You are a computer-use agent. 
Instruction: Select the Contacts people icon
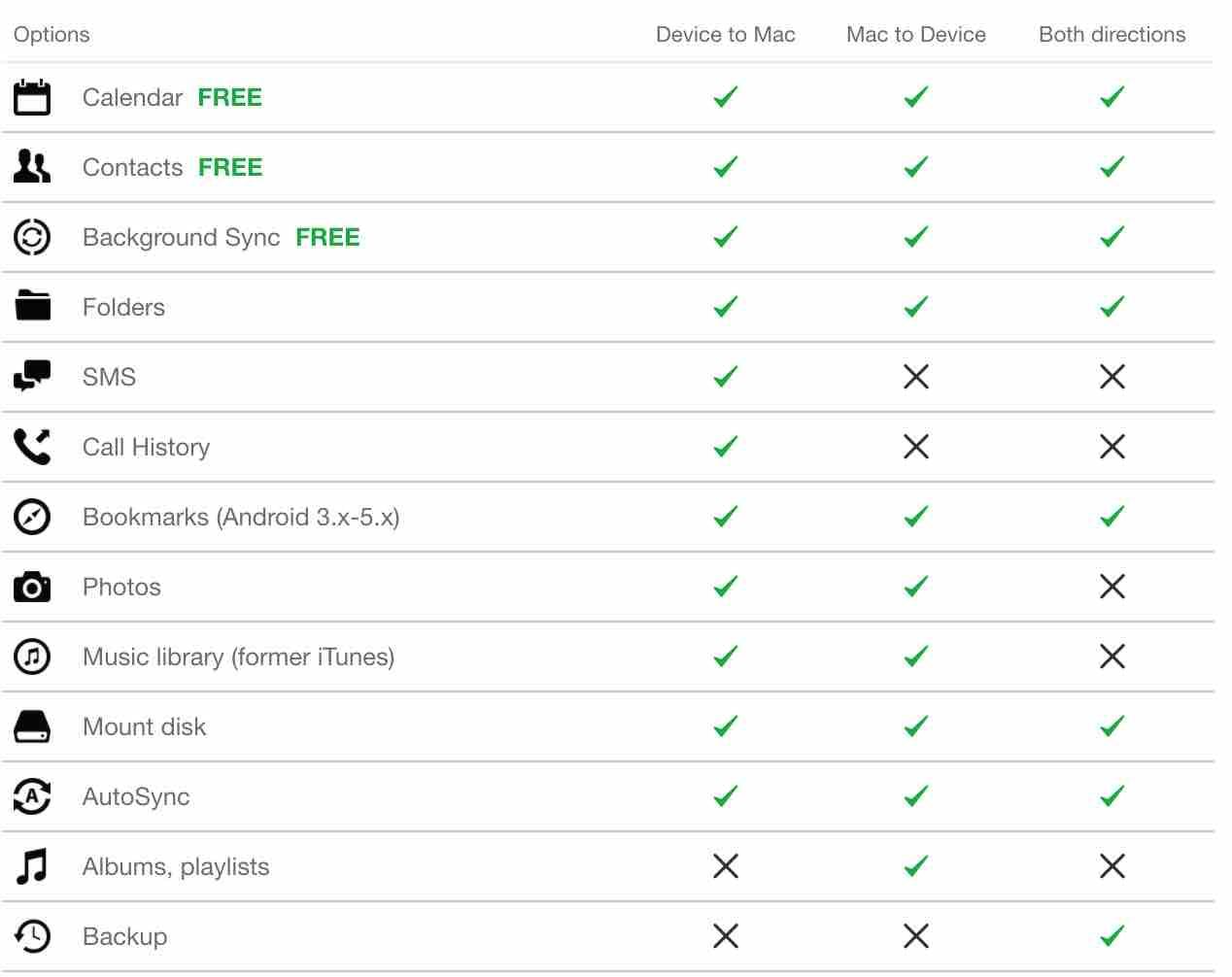(x=32, y=167)
